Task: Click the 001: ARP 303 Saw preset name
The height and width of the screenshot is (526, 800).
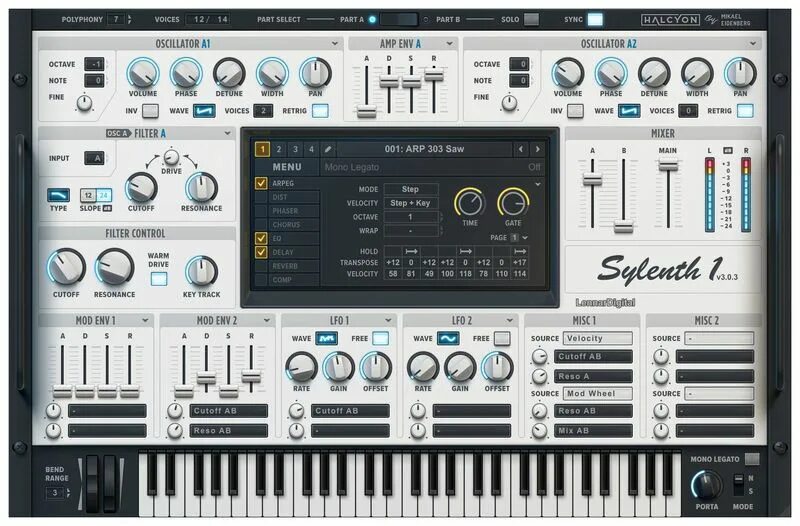Action: [424, 149]
